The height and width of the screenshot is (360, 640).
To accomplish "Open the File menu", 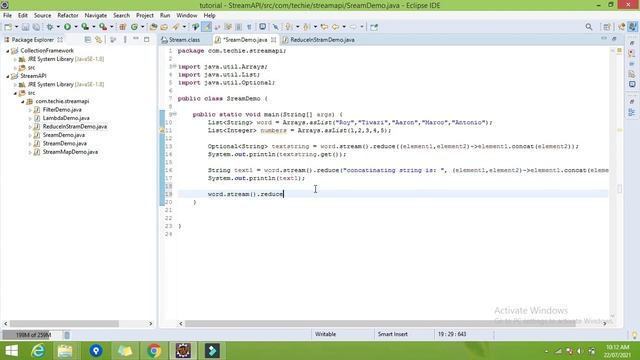I will [x=7, y=15].
